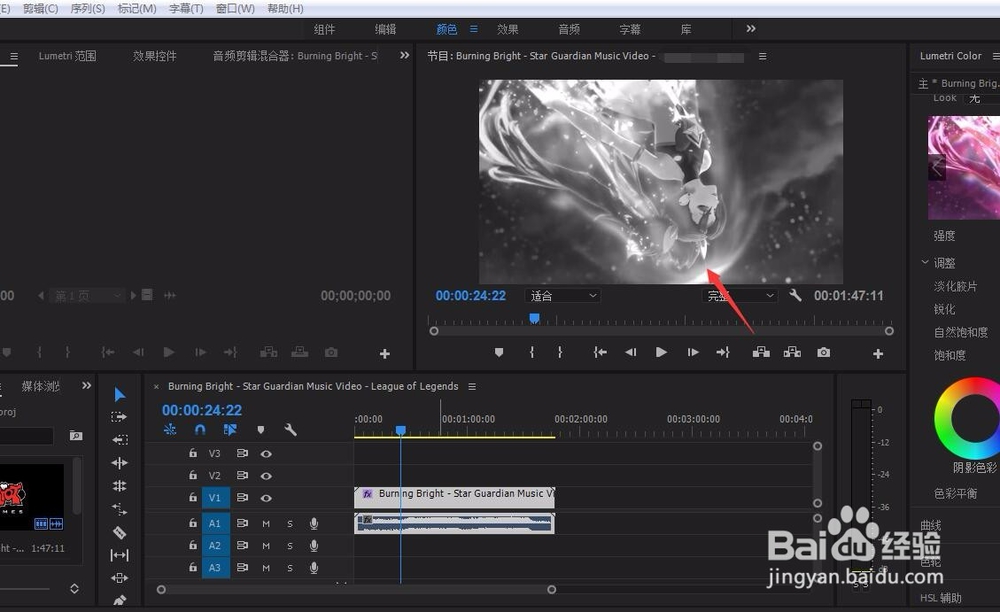The width and height of the screenshot is (1000, 612).
Task: Mark In in program monitor
Action: pyautogui.click(x=531, y=352)
